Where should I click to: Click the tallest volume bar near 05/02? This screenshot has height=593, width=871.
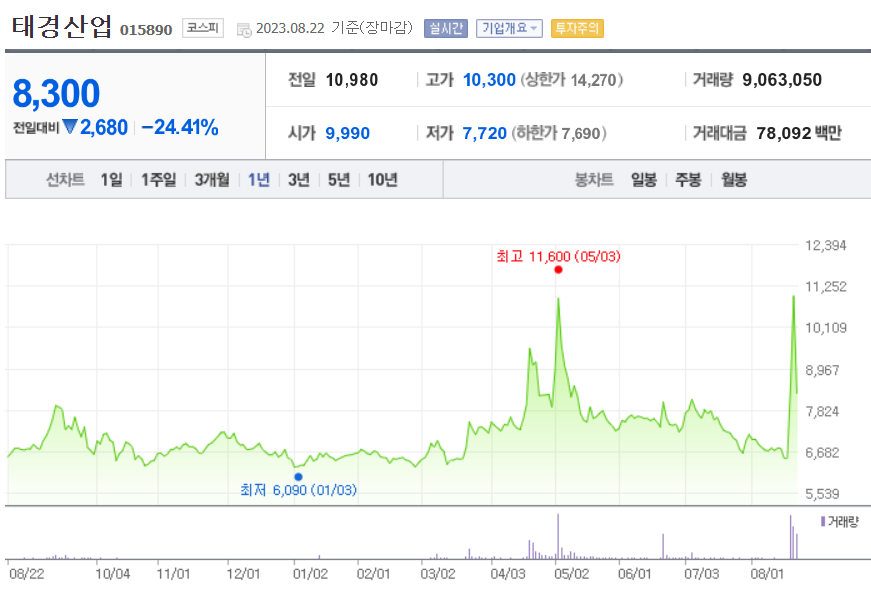[x=558, y=536]
